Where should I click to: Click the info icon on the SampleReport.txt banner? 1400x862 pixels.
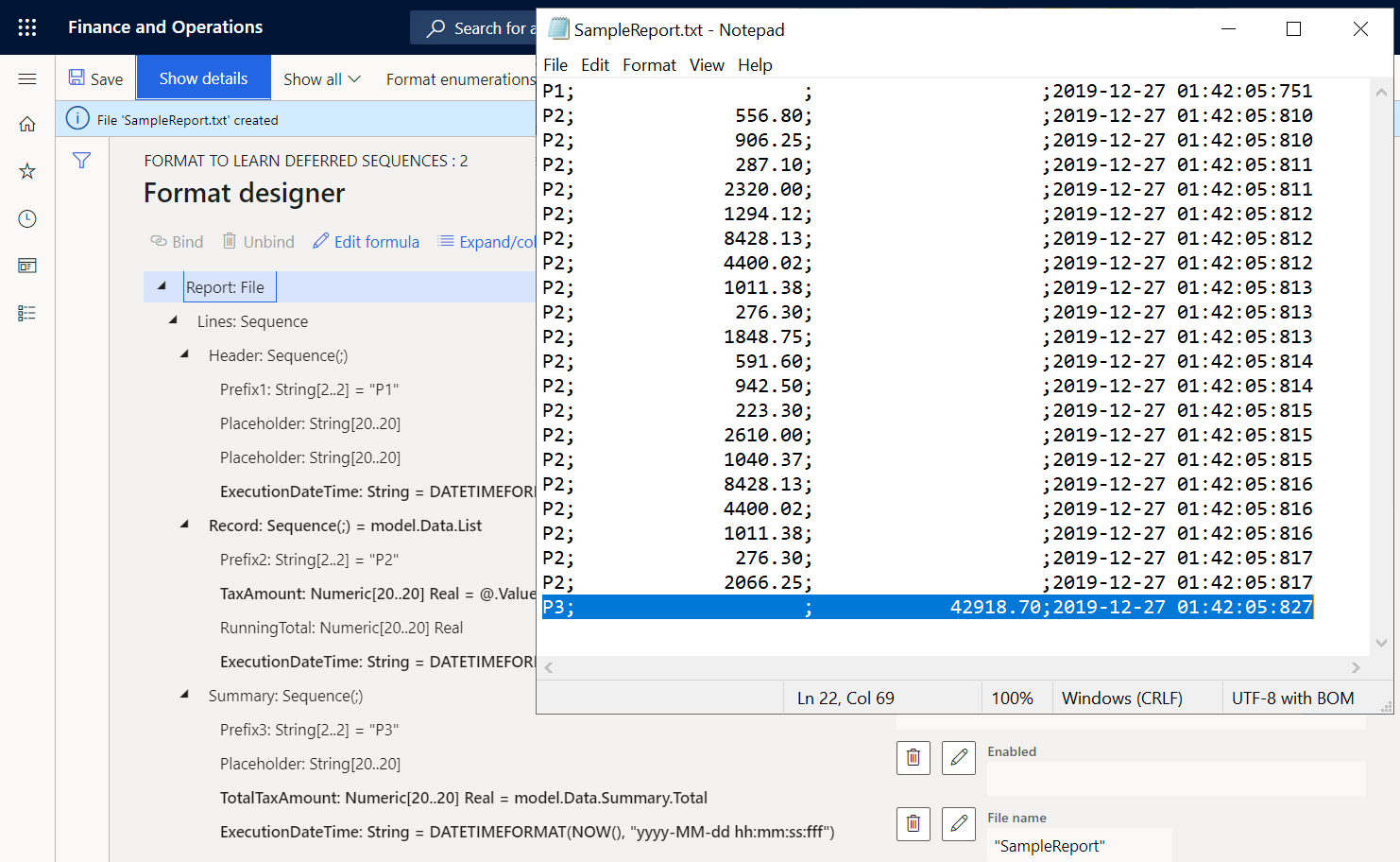(x=77, y=118)
